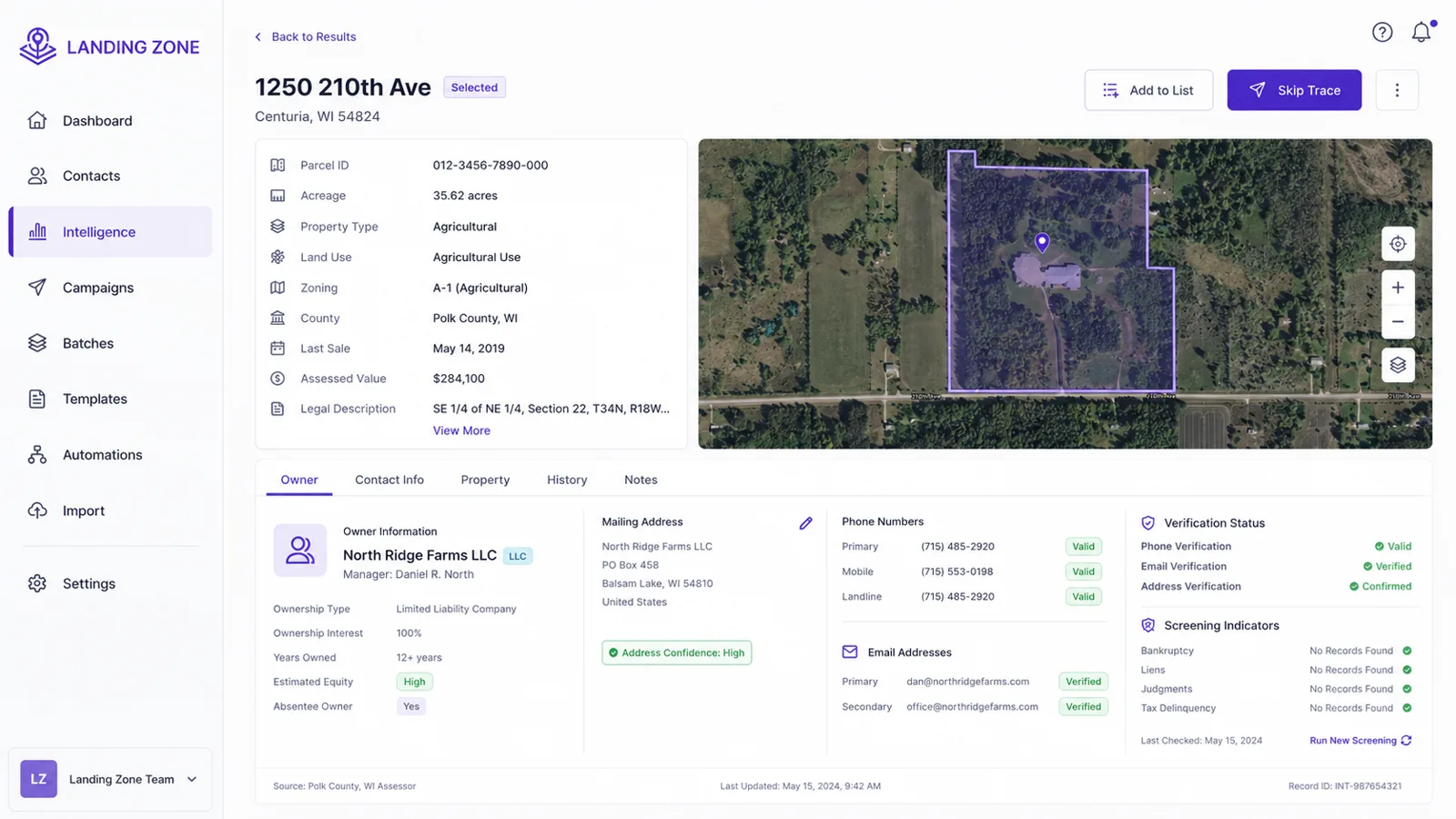
Task: Click Valid badge for Mobile phone
Action: [1084, 571]
